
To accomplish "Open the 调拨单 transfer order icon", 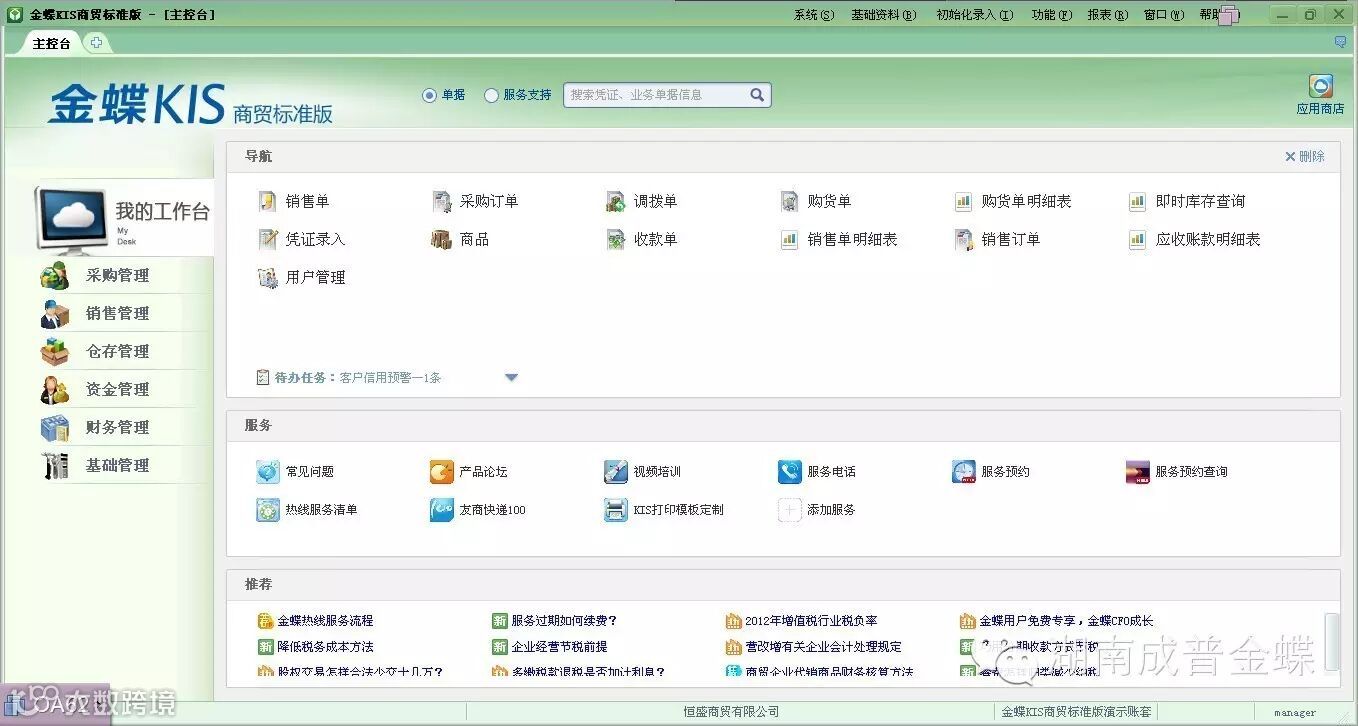I will [x=616, y=201].
